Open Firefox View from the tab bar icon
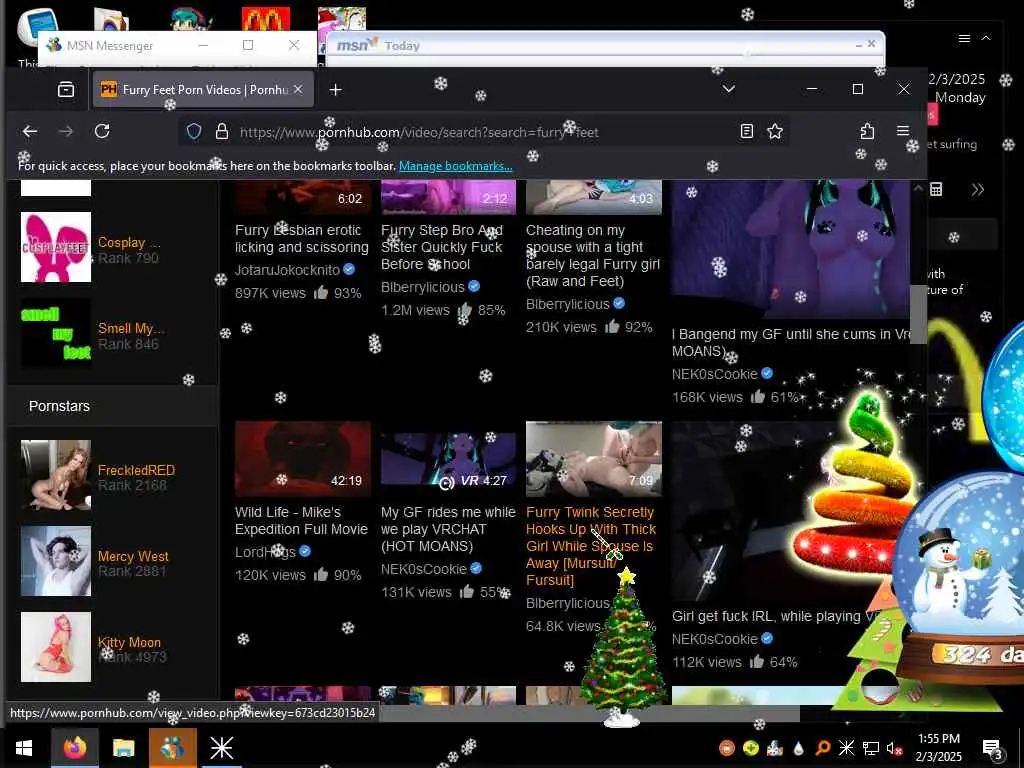 pyautogui.click(x=66, y=89)
